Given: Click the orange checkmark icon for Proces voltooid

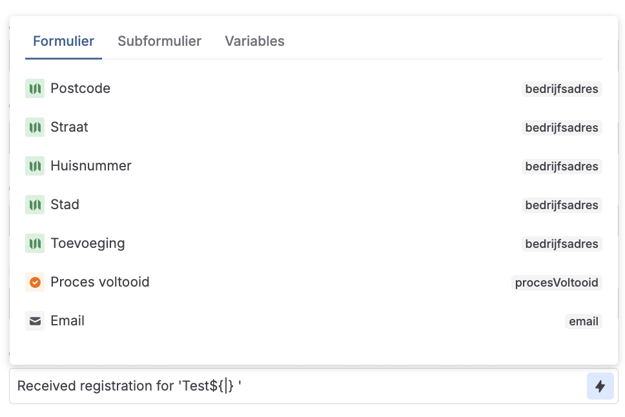Looking at the screenshot, I should point(35,283).
